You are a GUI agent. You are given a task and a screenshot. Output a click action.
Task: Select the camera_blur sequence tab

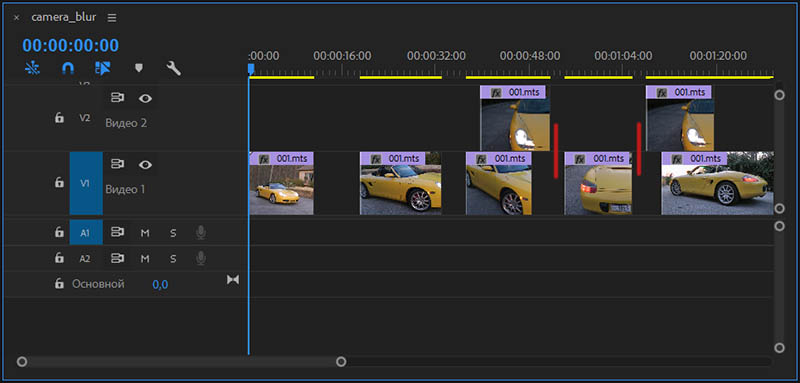[63, 17]
